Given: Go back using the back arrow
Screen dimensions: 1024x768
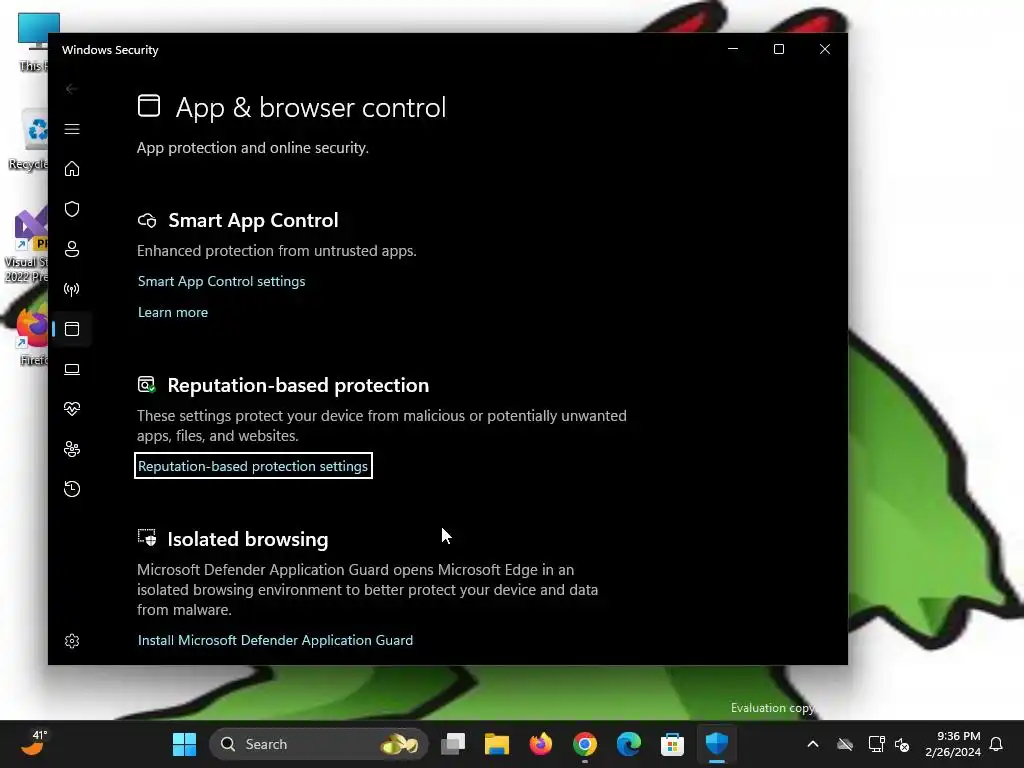Looking at the screenshot, I should coord(72,89).
